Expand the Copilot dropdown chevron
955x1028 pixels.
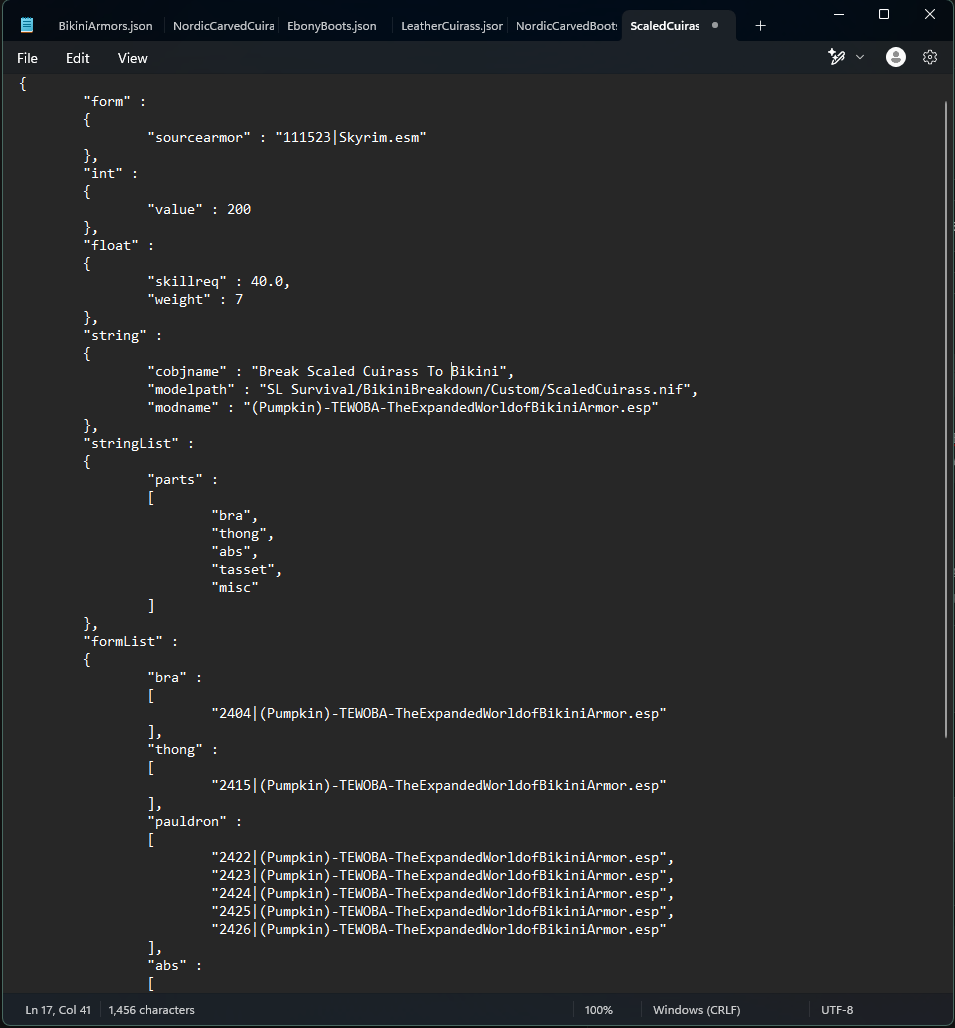pos(860,58)
